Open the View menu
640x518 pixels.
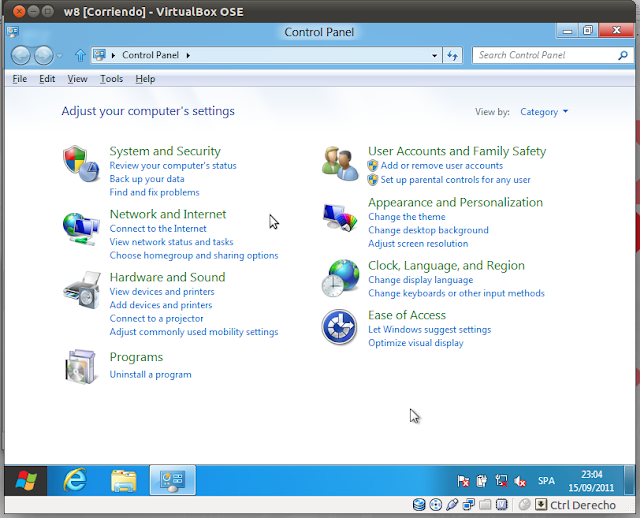click(77, 79)
